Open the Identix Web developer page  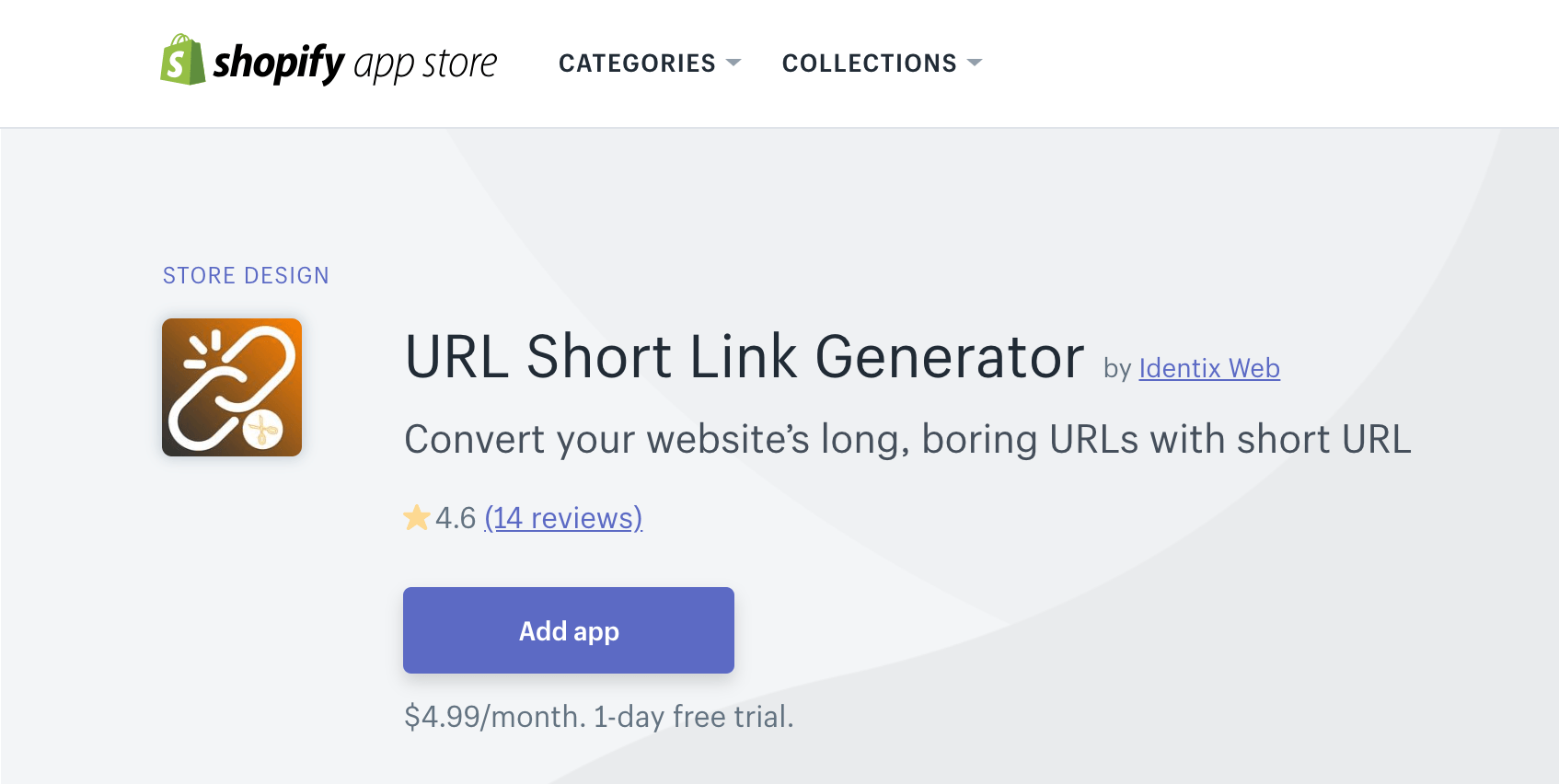pyautogui.click(x=1208, y=368)
